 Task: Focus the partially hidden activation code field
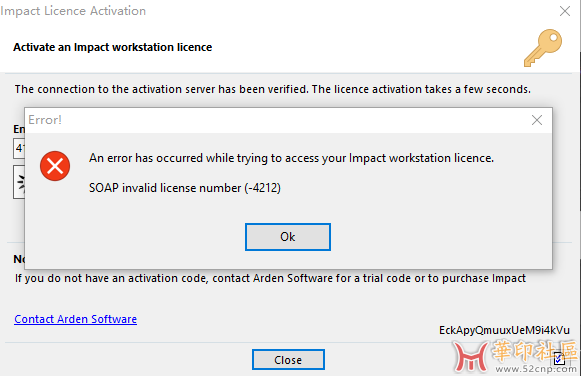pos(19,149)
